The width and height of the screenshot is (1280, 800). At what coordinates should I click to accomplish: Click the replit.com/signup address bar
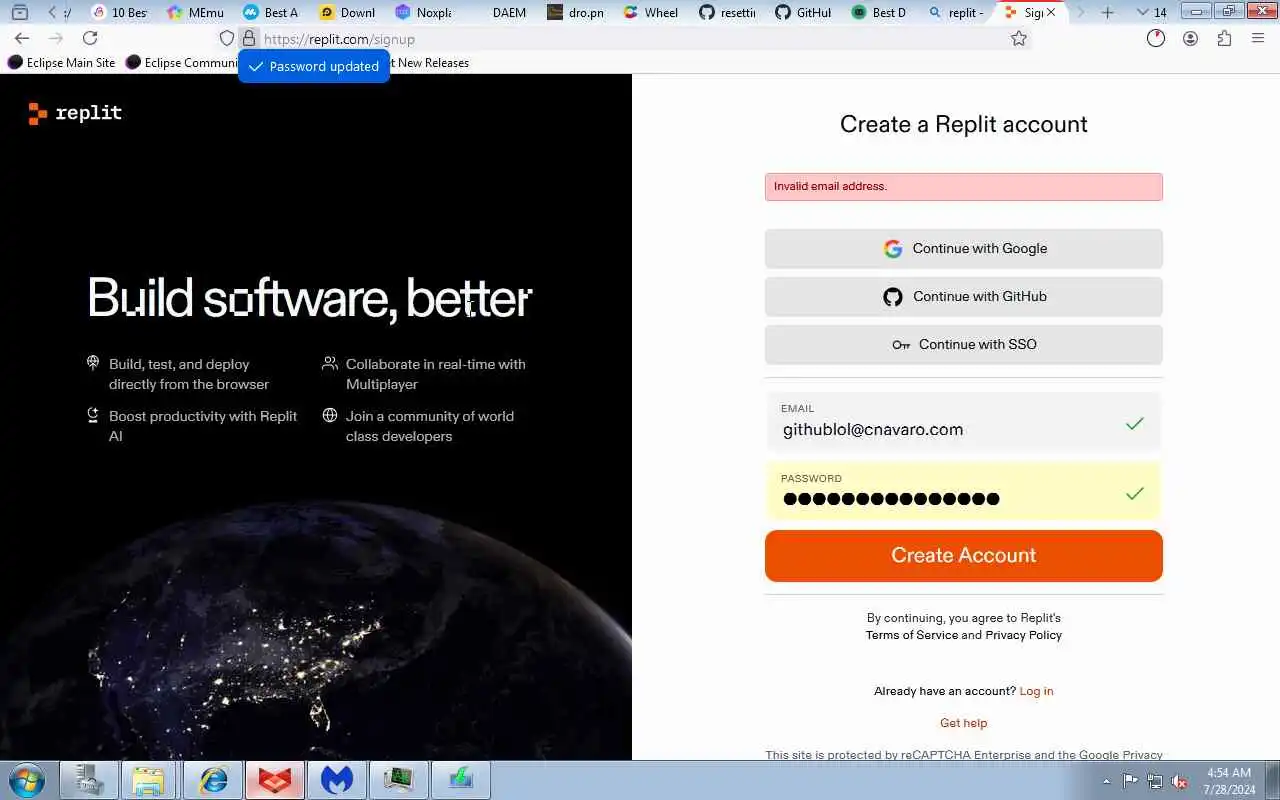(x=630, y=39)
